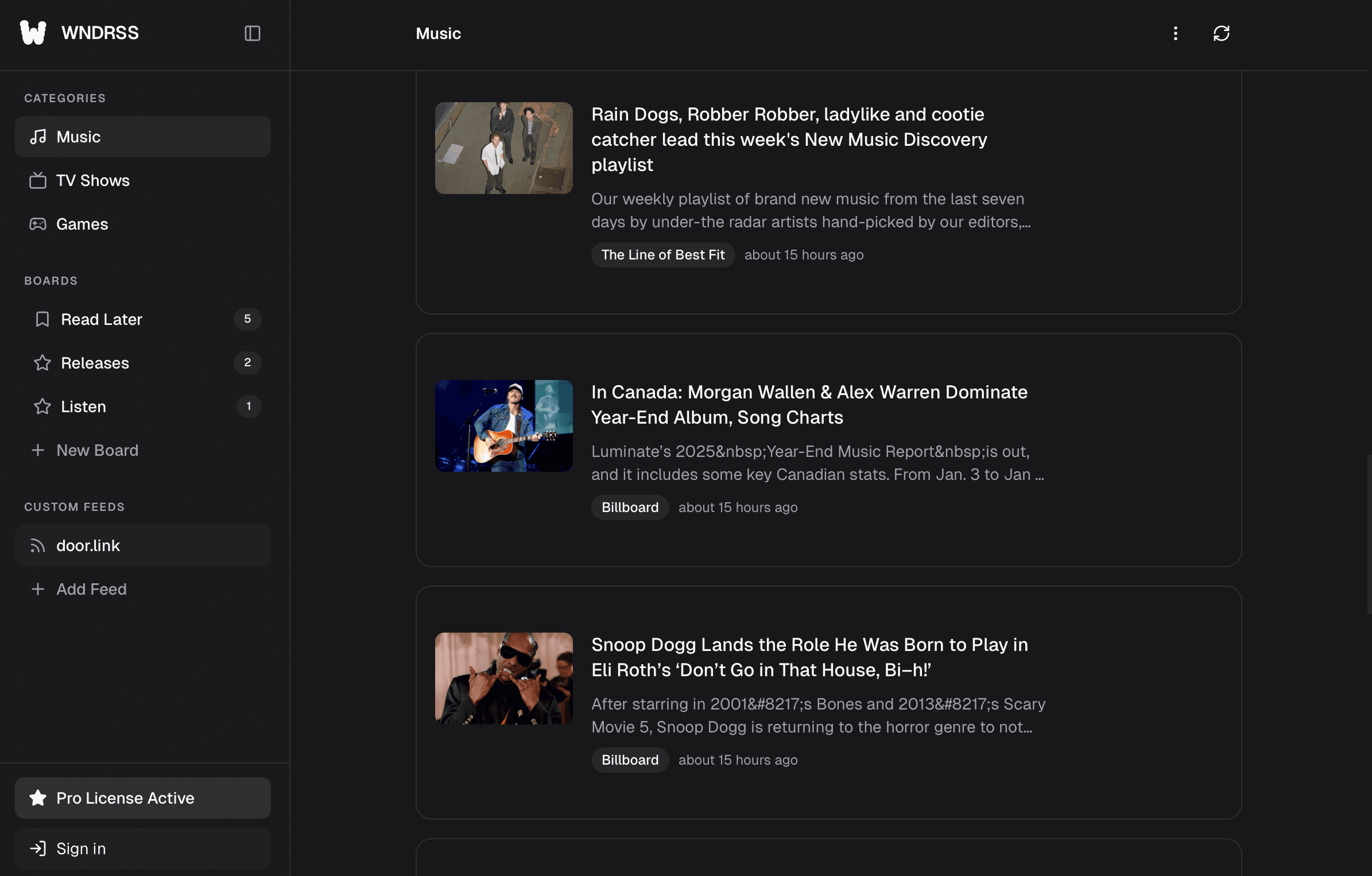This screenshot has width=1372, height=876.
Task: Click the WNDRSS logo icon
Action: click(x=34, y=33)
